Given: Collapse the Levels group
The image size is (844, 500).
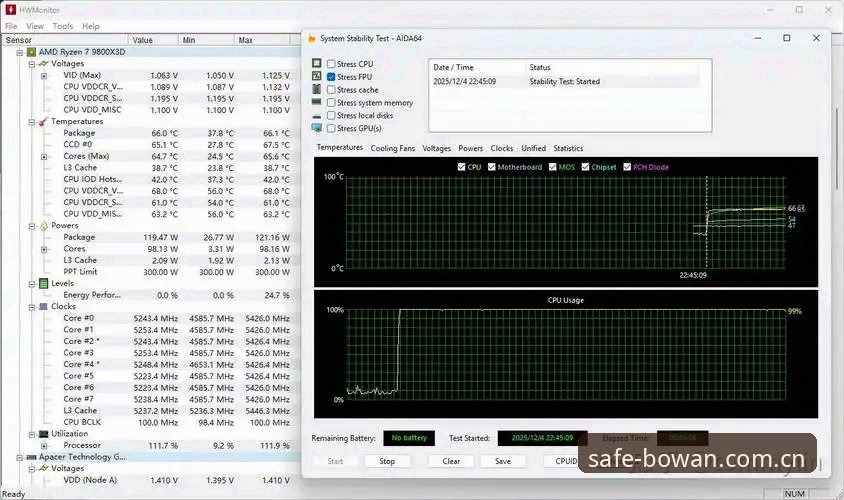Looking at the screenshot, I should click(x=32, y=284).
